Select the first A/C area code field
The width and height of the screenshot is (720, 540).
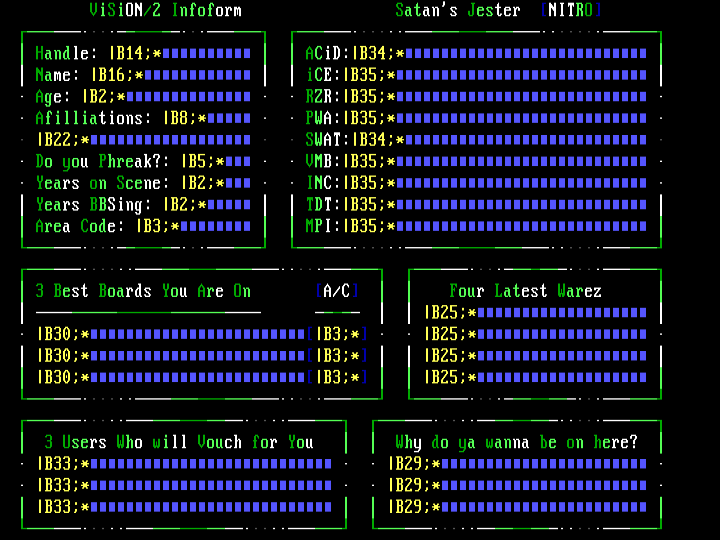[341, 334]
